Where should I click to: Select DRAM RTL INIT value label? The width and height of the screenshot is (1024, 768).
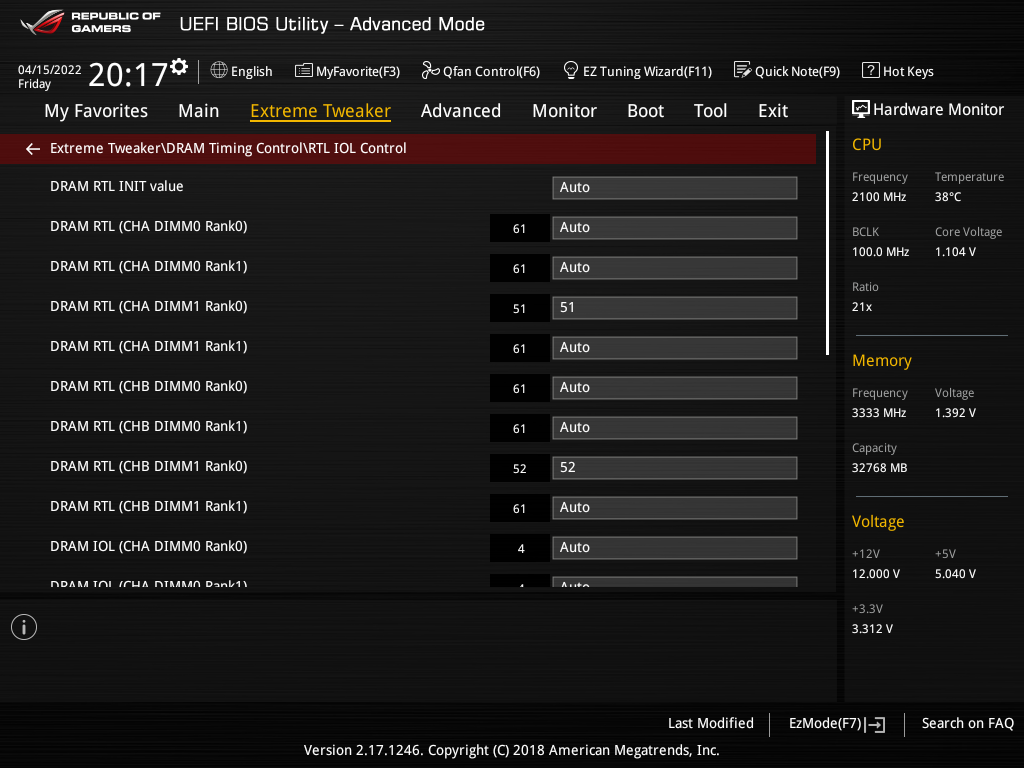[x=116, y=186]
